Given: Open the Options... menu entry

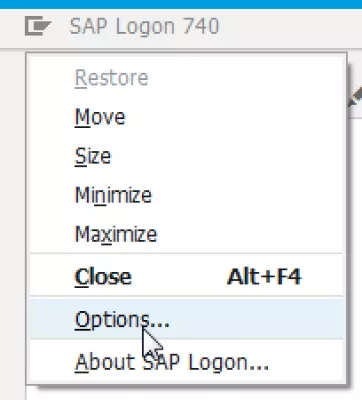Looking at the screenshot, I should pos(186,319).
